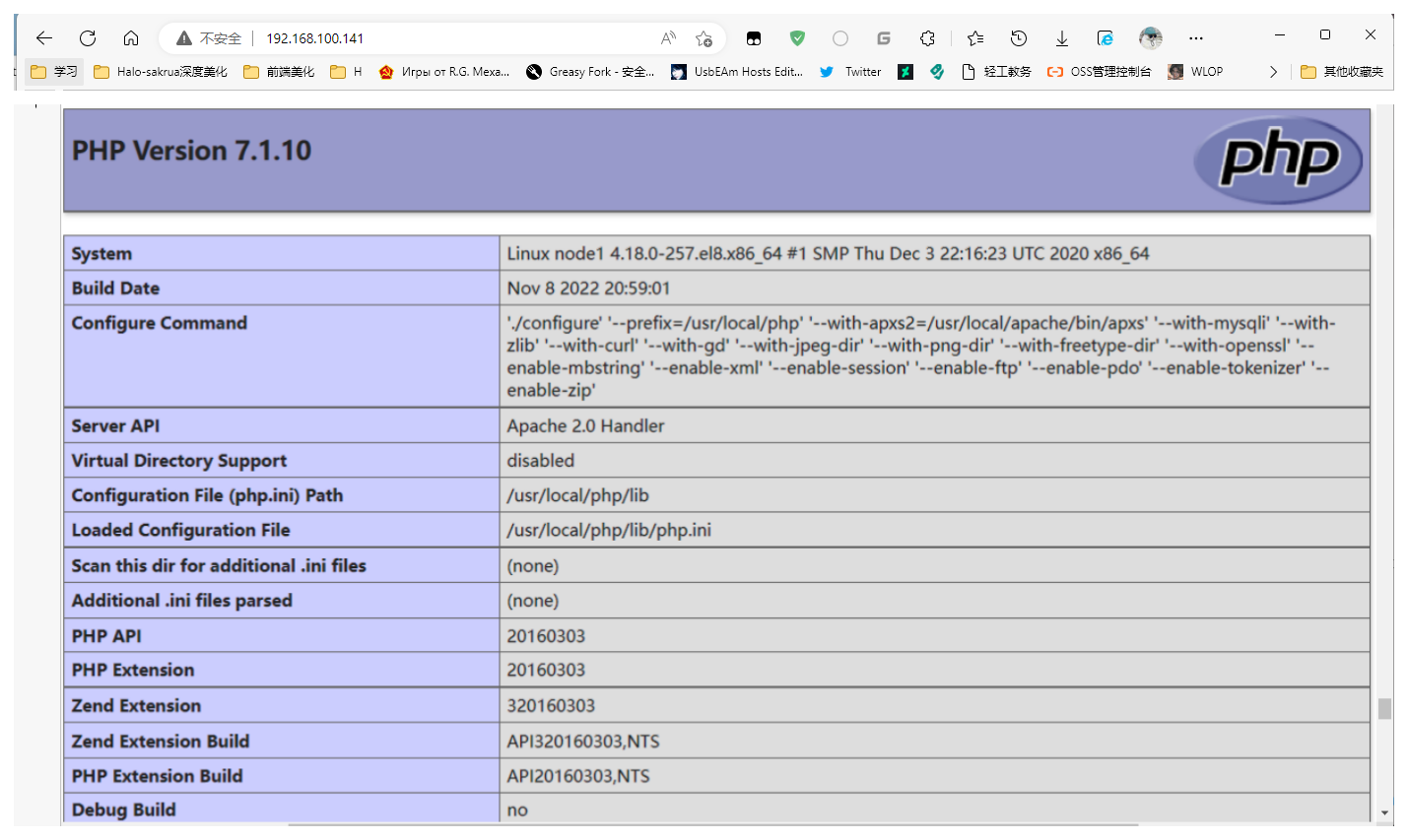Open the Twitter bookmark
Image resolution: width=1408 pixels, height=840 pixels.
pos(850,71)
